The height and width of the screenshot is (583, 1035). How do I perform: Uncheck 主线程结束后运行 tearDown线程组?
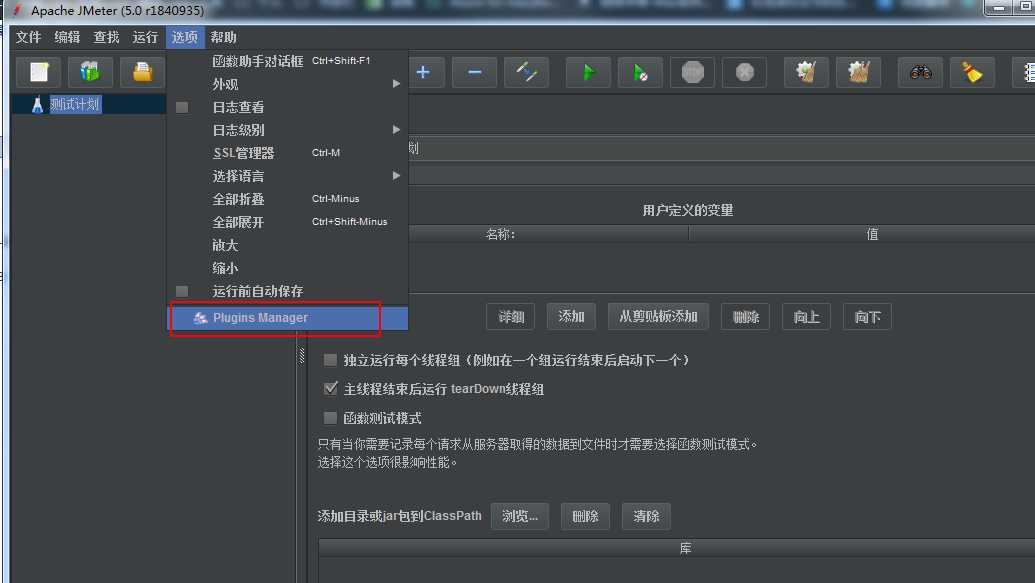pyautogui.click(x=330, y=388)
